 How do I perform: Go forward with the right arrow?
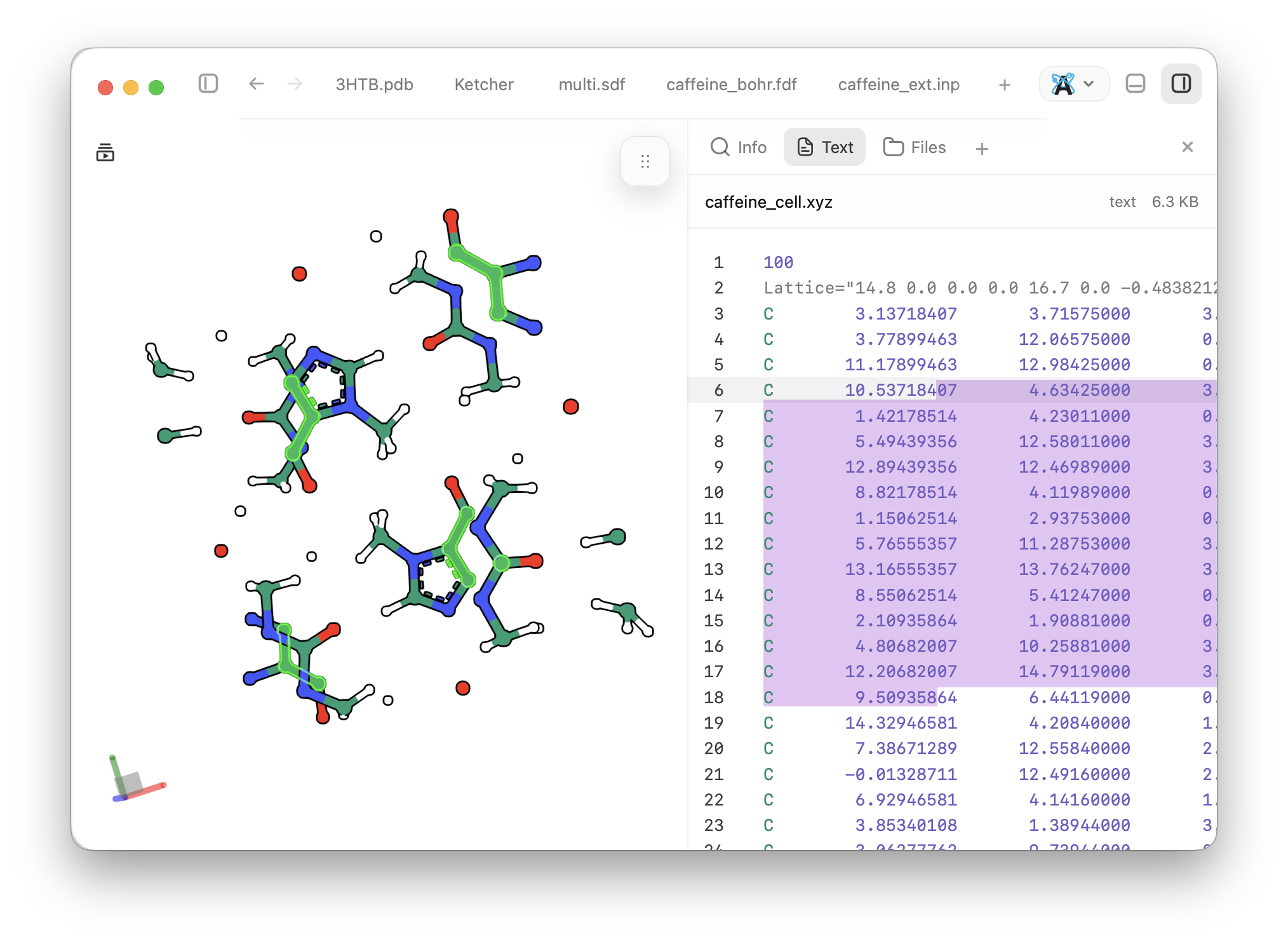(x=295, y=84)
